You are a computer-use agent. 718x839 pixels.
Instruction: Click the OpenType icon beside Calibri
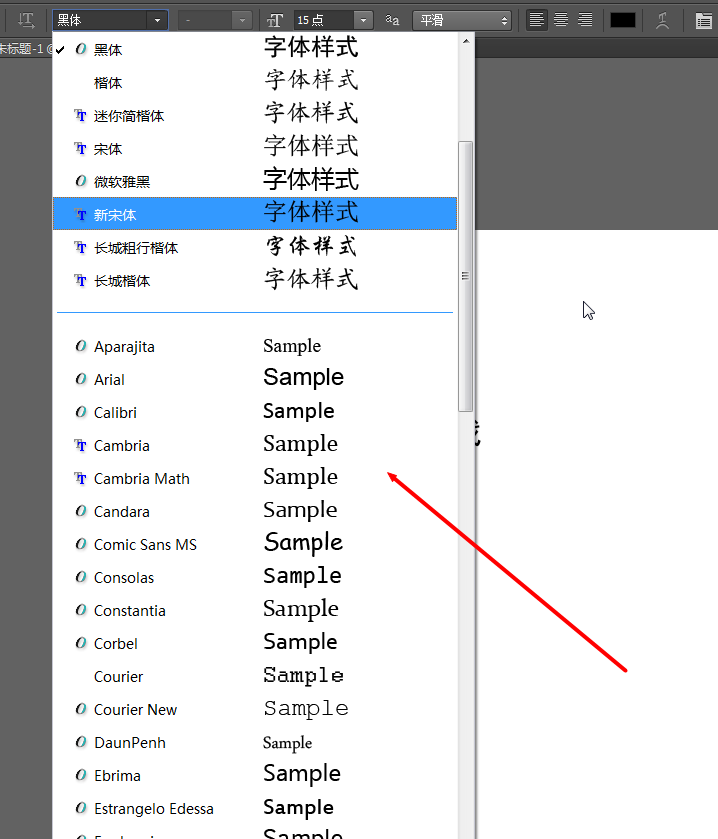tap(81, 412)
